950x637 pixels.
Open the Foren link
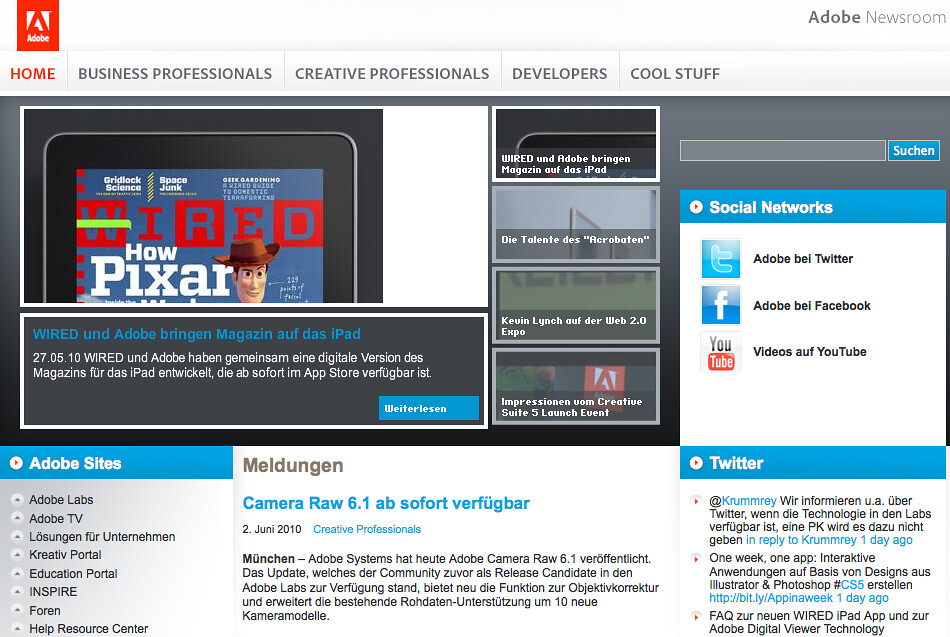point(45,610)
